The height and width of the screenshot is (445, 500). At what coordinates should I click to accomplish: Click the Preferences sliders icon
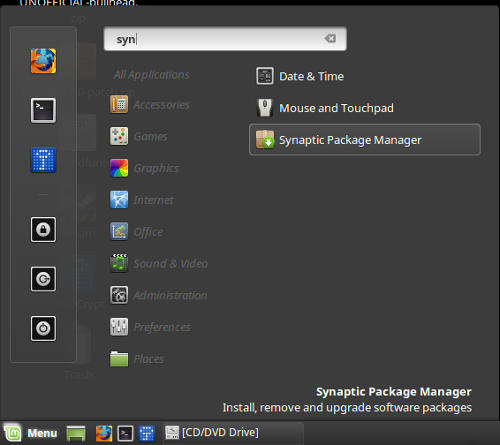point(119,327)
